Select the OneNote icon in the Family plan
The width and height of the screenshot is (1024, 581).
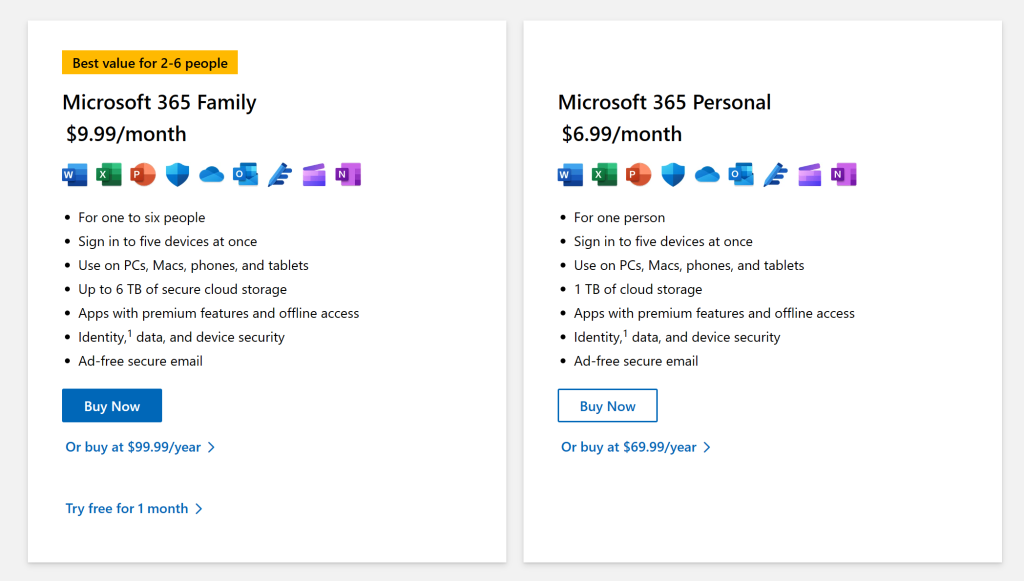[x=348, y=175]
